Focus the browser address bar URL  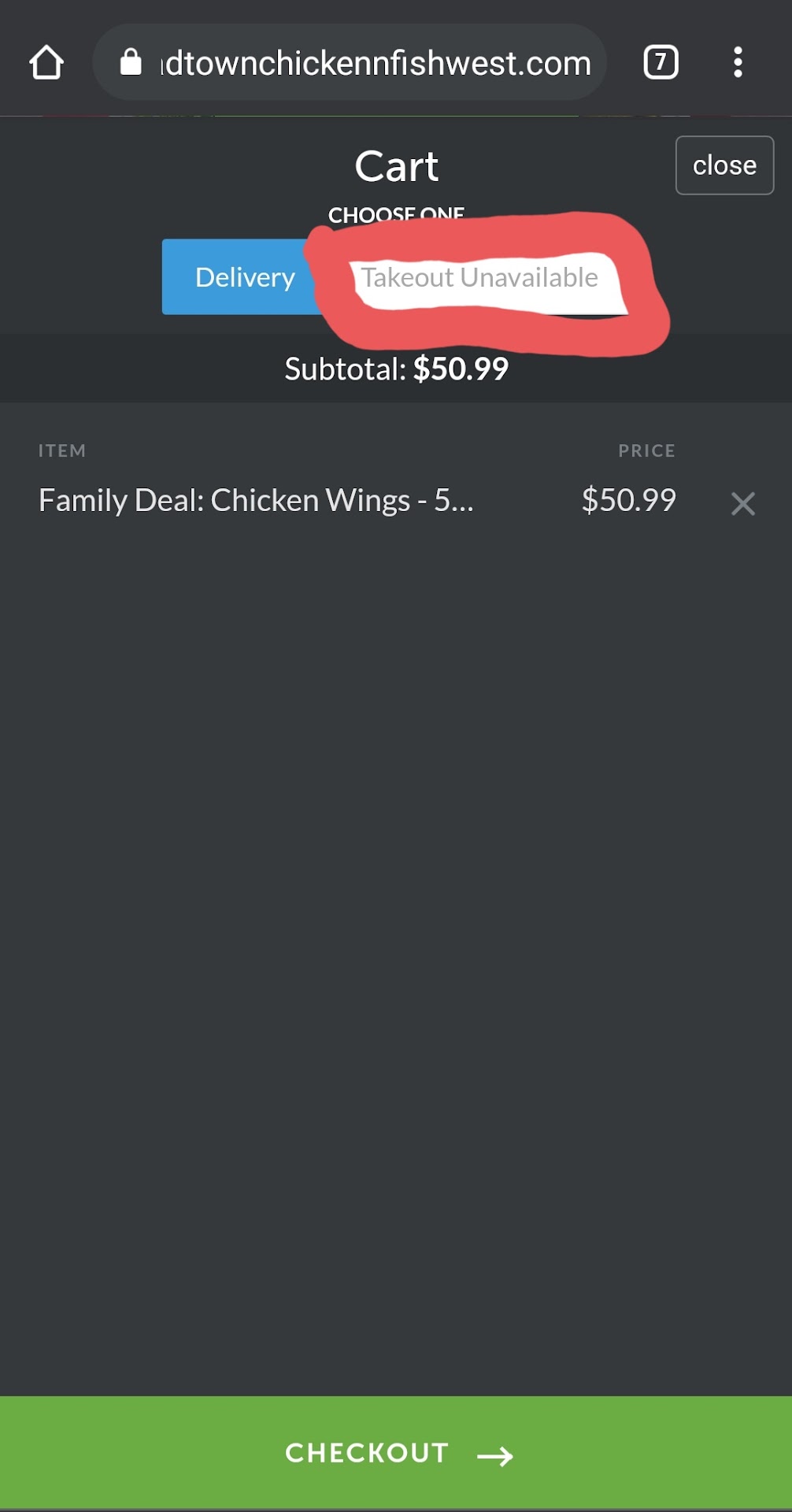[x=376, y=63]
